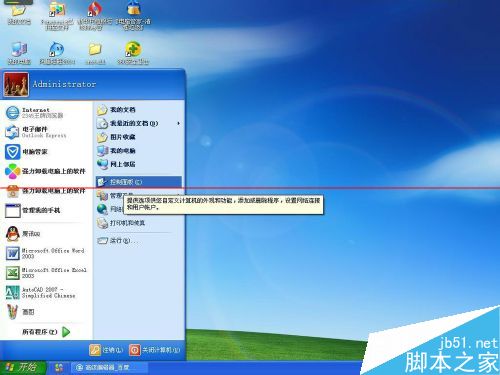The height and width of the screenshot is (375, 500).
Task: Open 强力卸载电脑上的软件 with the colorful clover icon
Action: (46, 171)
